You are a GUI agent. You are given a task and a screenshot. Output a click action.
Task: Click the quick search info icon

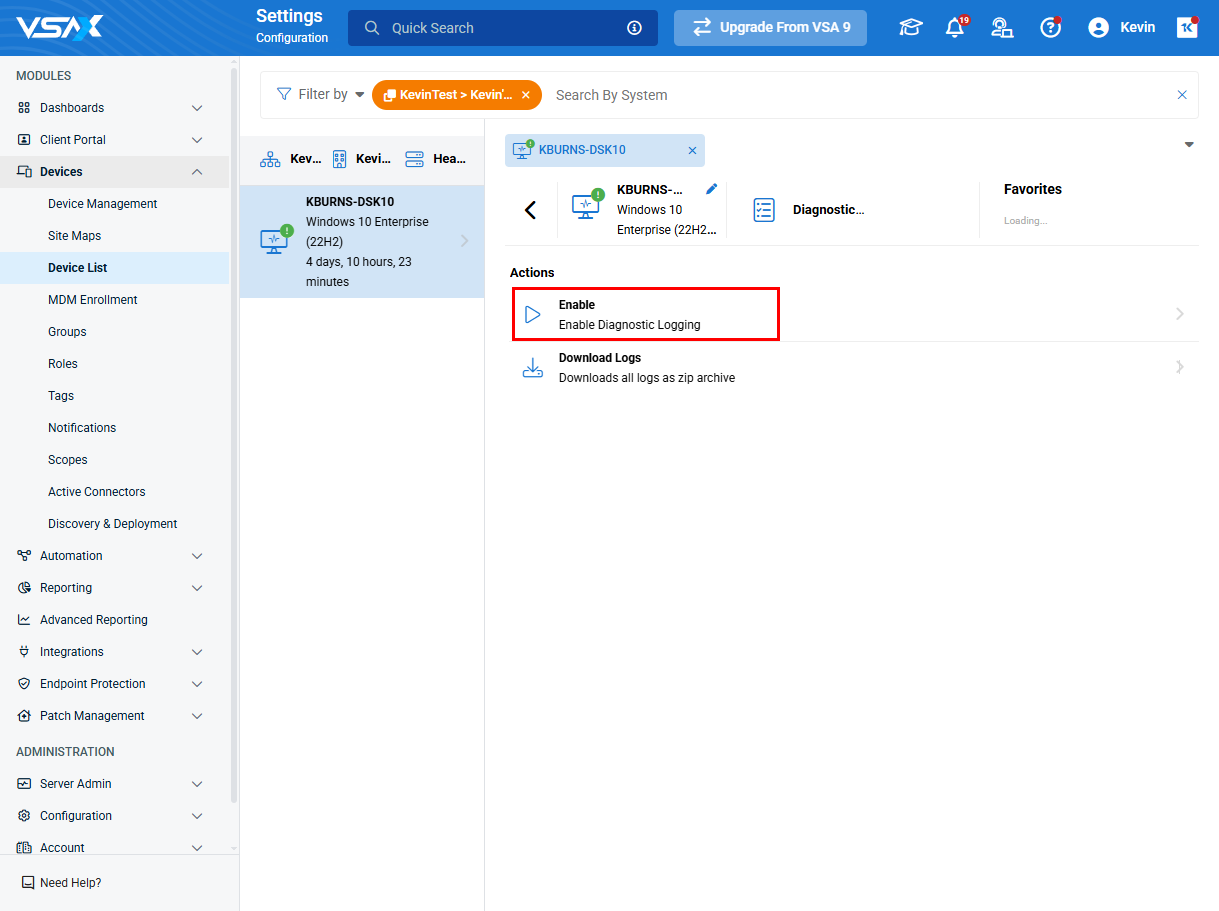pyautogui.click(x=634, y=28)
